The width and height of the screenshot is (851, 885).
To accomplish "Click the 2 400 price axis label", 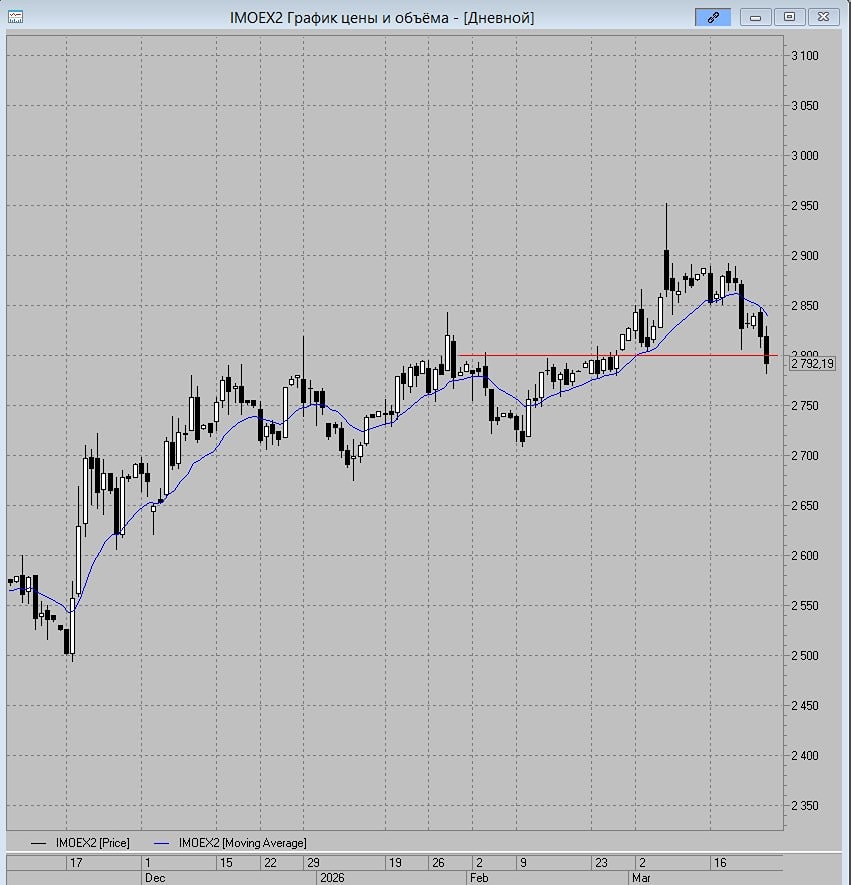I will pyautogui.click(x=805, y=755).
